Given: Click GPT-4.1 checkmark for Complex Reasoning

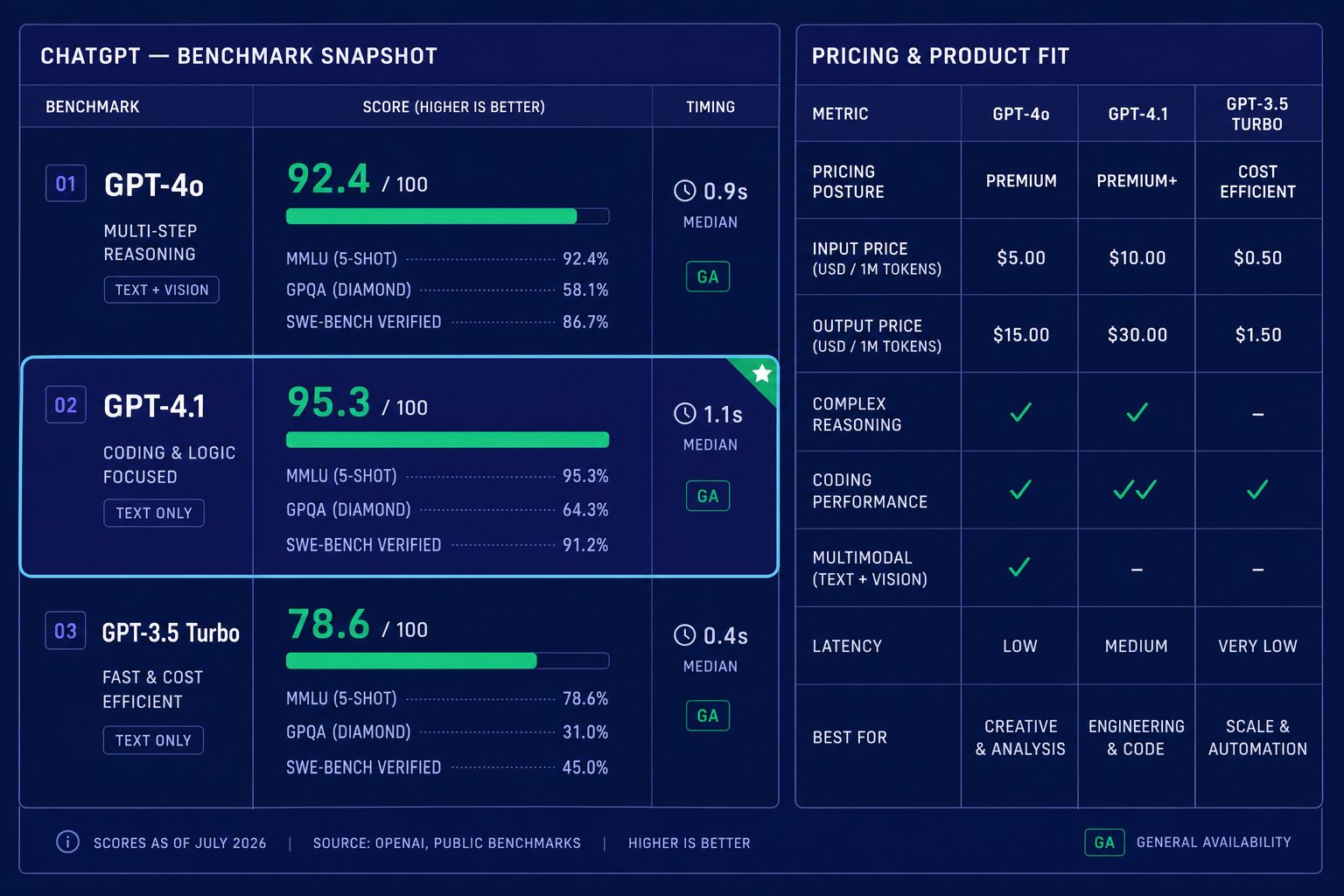Looking at the screenshot, I should 1137,412.
